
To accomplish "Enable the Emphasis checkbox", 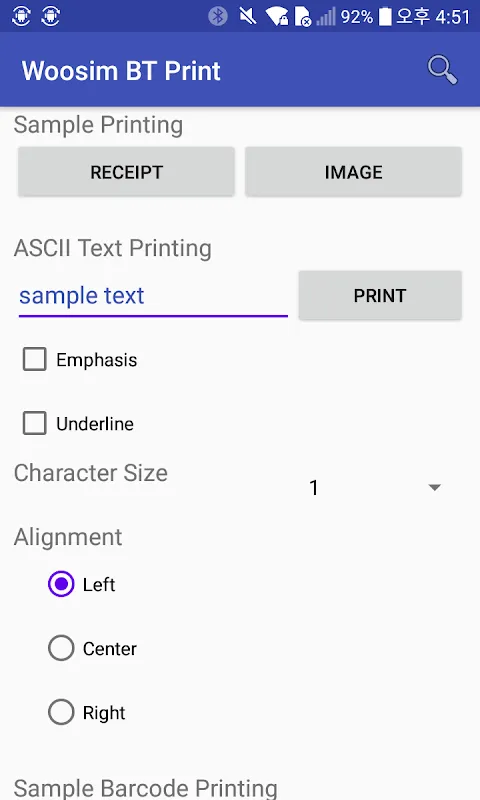I will click(x=35, y=360).
